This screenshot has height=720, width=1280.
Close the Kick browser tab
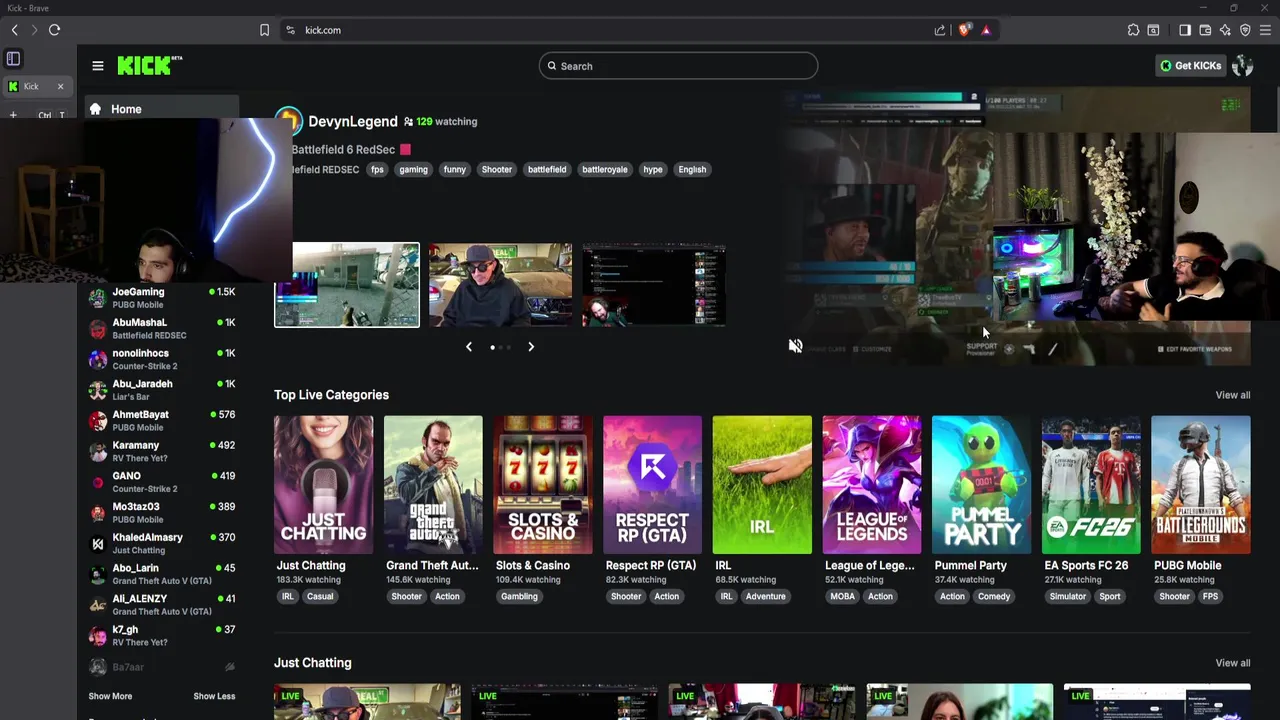(60, 86)
